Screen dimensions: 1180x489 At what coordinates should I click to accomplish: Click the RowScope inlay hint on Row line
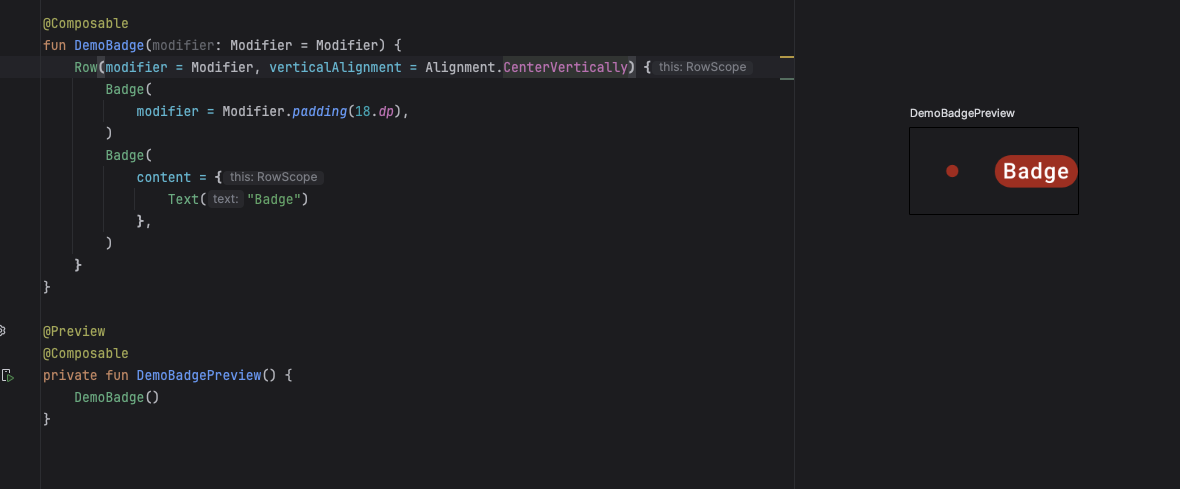click(702, 67)
